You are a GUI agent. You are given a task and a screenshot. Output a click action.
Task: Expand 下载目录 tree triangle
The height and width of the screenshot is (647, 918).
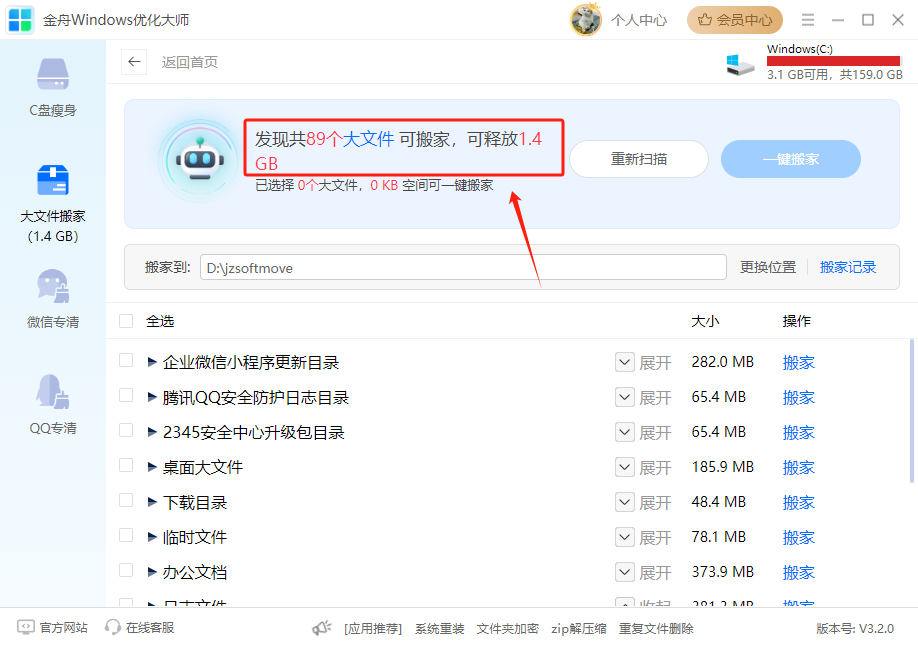coord(152,502)
